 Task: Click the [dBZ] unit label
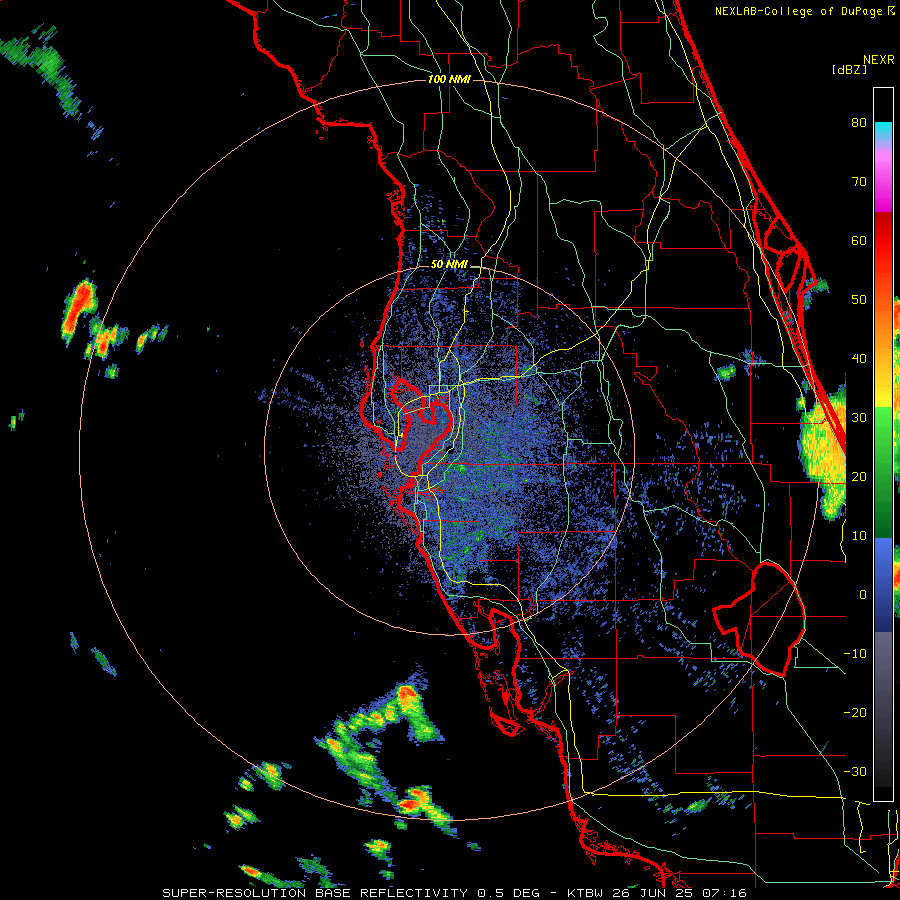tap(849, 69)
